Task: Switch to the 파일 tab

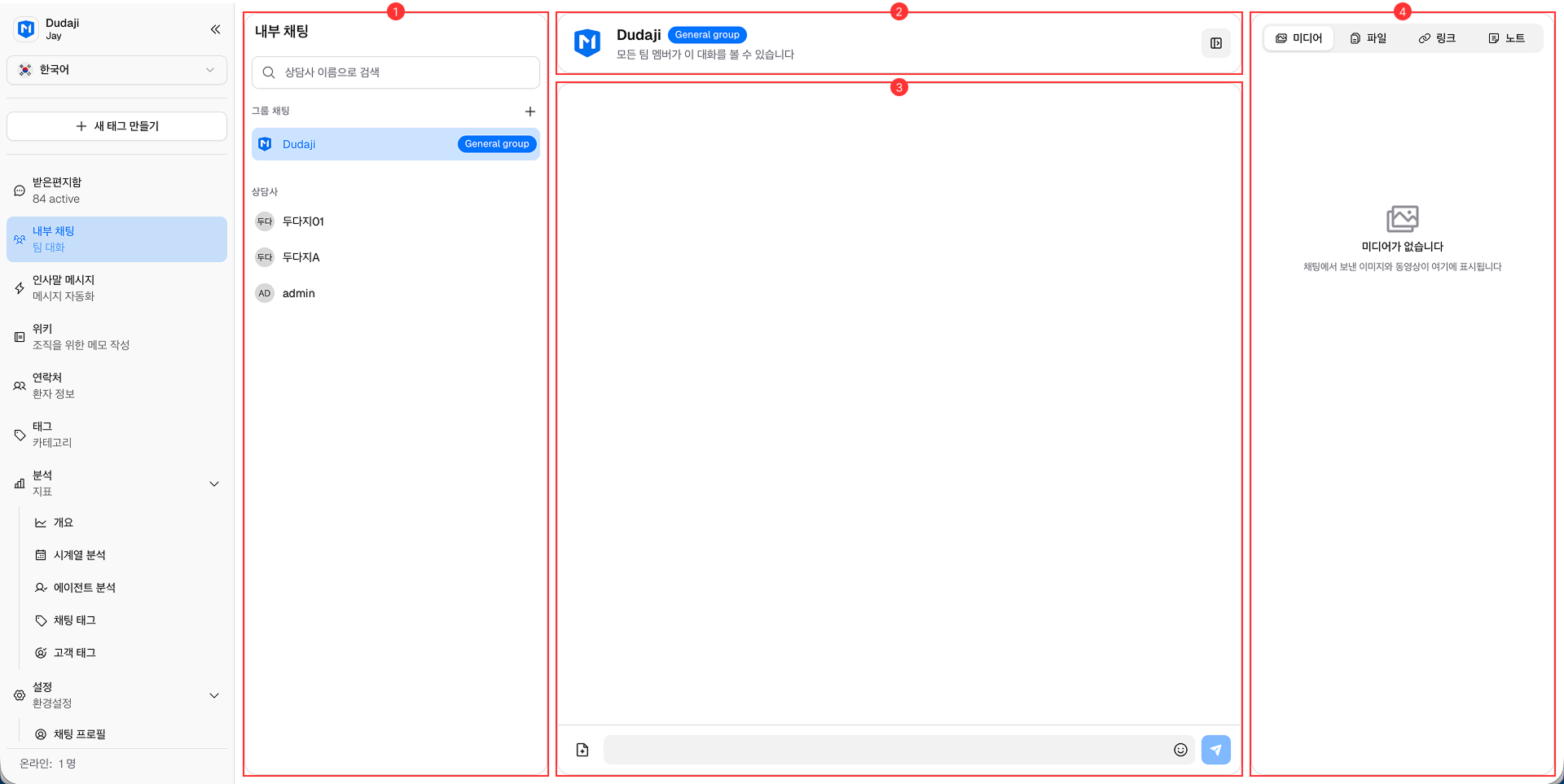Action: (x=1368, y=37)
